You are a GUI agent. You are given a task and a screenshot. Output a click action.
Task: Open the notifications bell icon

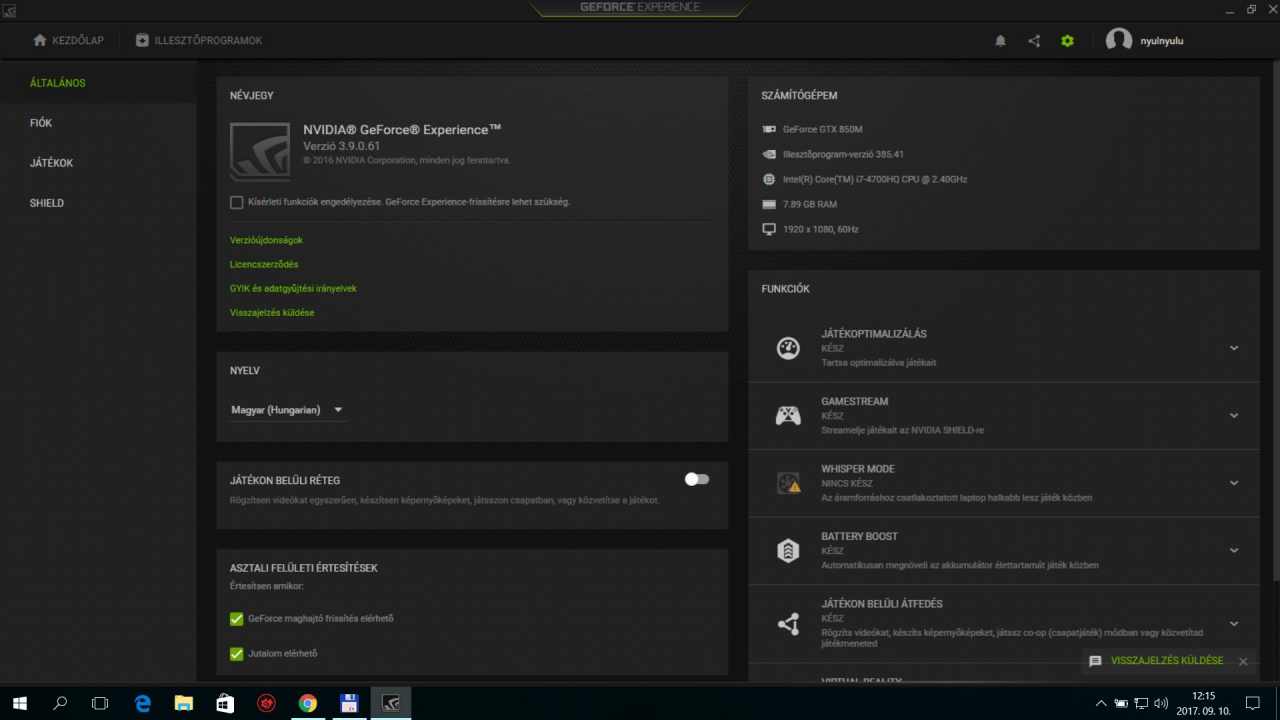pyautogui.click(x=1000, y=41)
